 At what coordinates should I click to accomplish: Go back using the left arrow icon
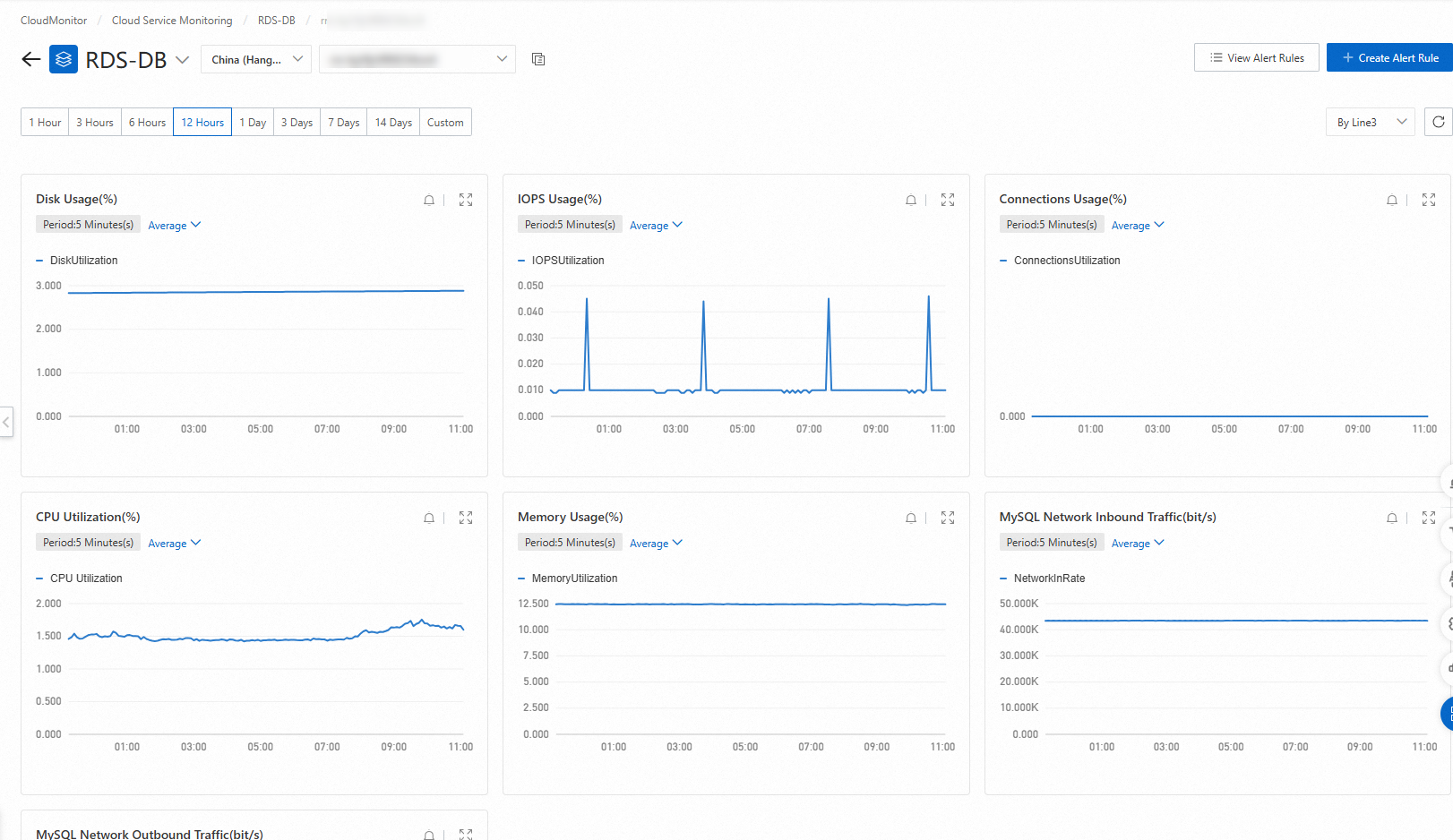30,58
